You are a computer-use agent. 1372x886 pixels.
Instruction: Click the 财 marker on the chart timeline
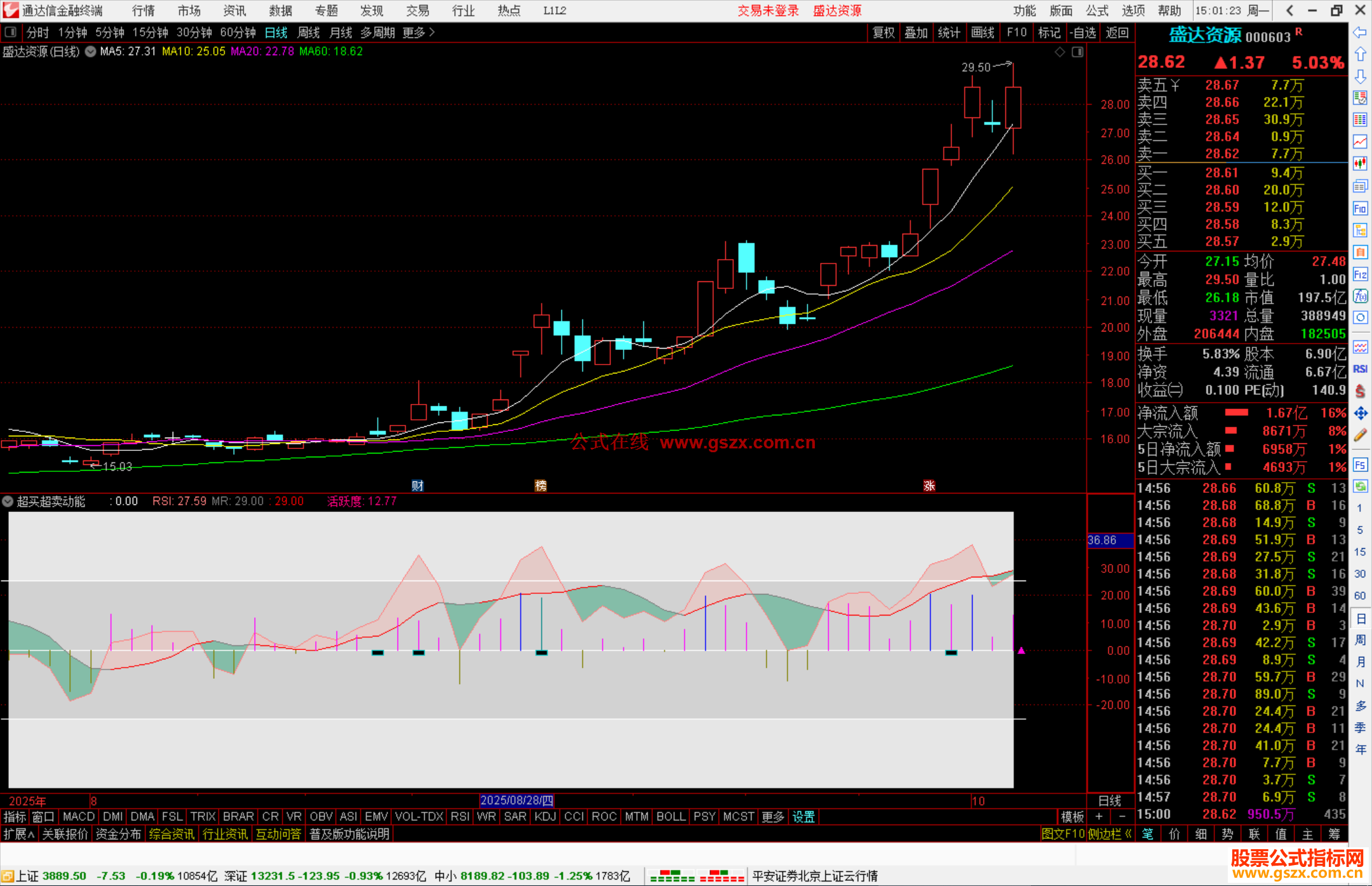(417, 486)
